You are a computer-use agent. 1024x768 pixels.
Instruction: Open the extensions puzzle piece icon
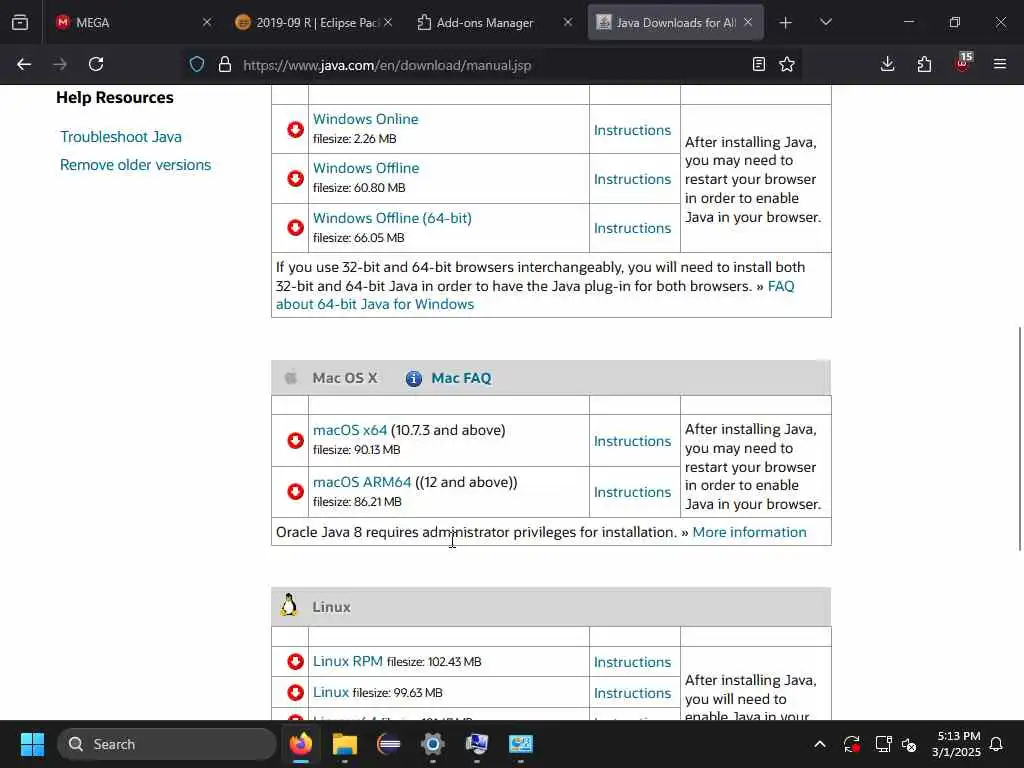(x=924, y=64)
